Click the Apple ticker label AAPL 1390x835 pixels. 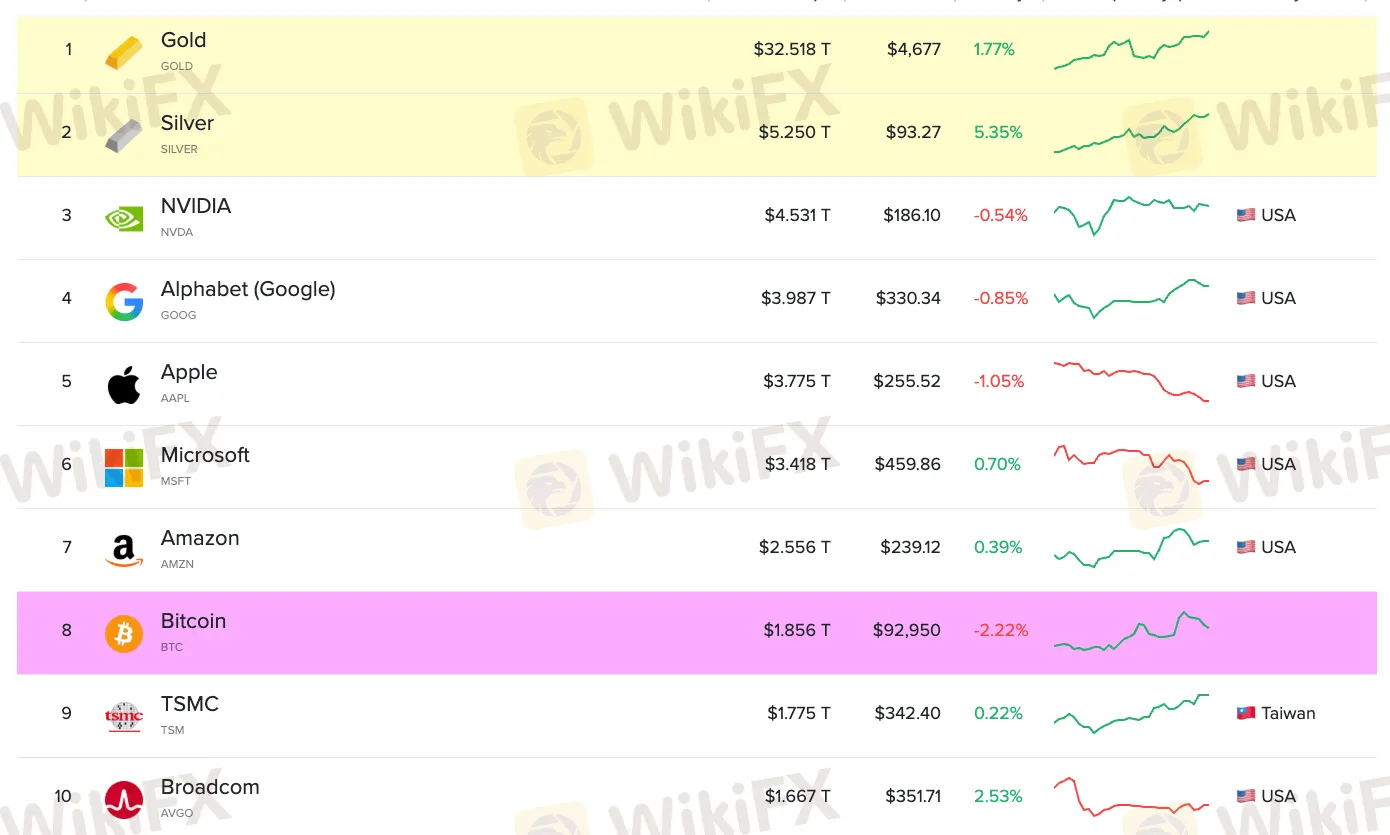pyautogui.click(x=175, y=397)
